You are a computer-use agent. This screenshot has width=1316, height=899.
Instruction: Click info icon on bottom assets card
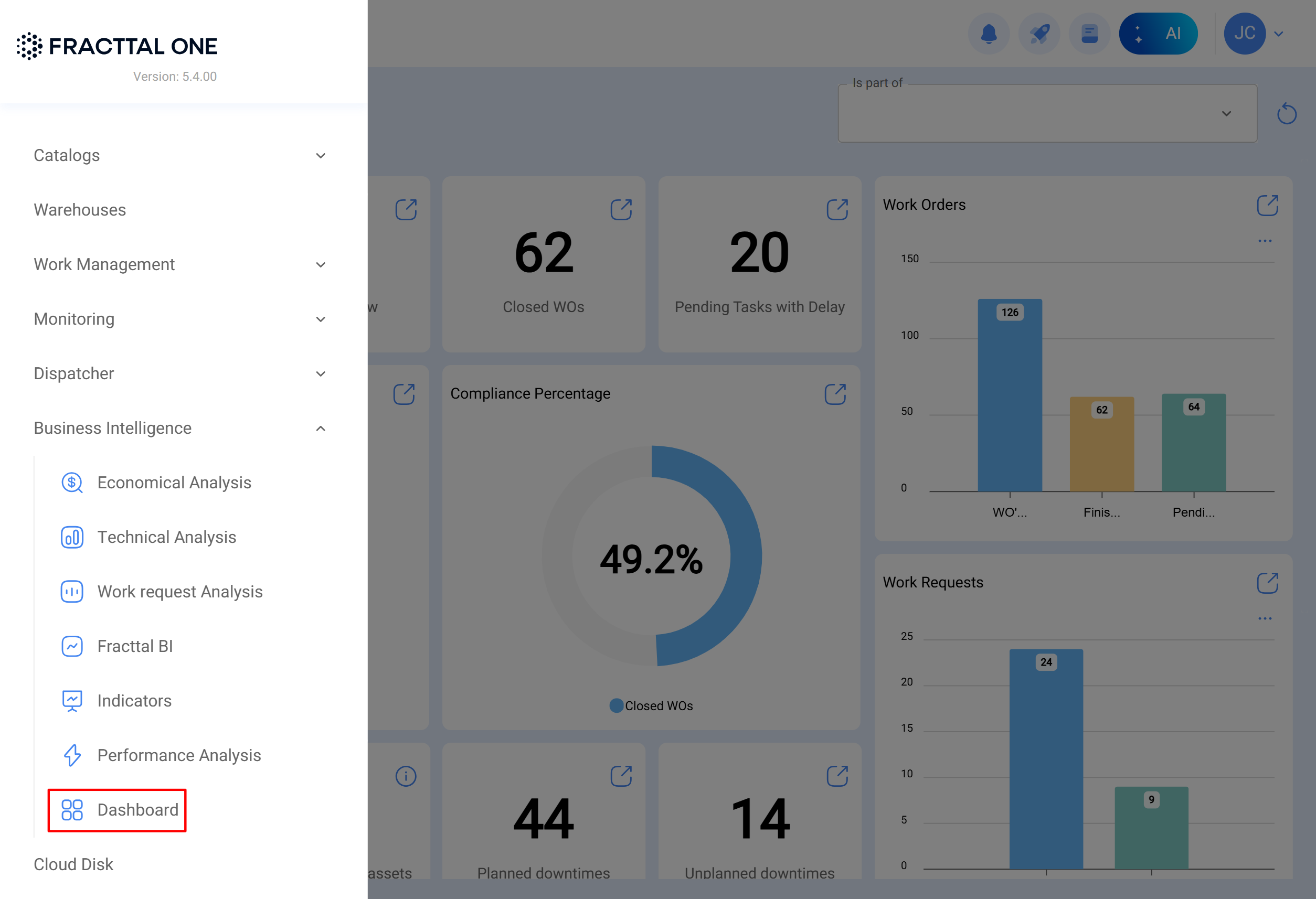click(x=406, y=776)
